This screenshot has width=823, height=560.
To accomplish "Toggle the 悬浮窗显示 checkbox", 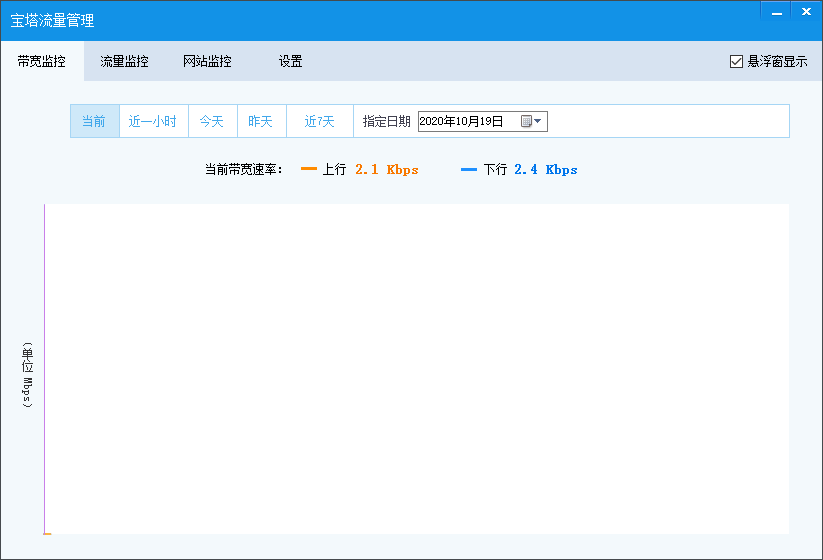I will 736,61.
